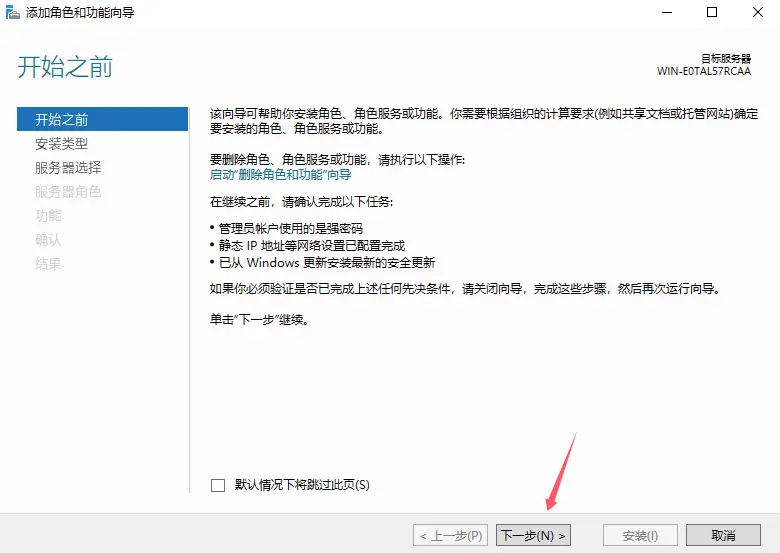780x553 pixels.
Task: Check 默认情况下将跳过此页 checkbox
Action: 218,485
